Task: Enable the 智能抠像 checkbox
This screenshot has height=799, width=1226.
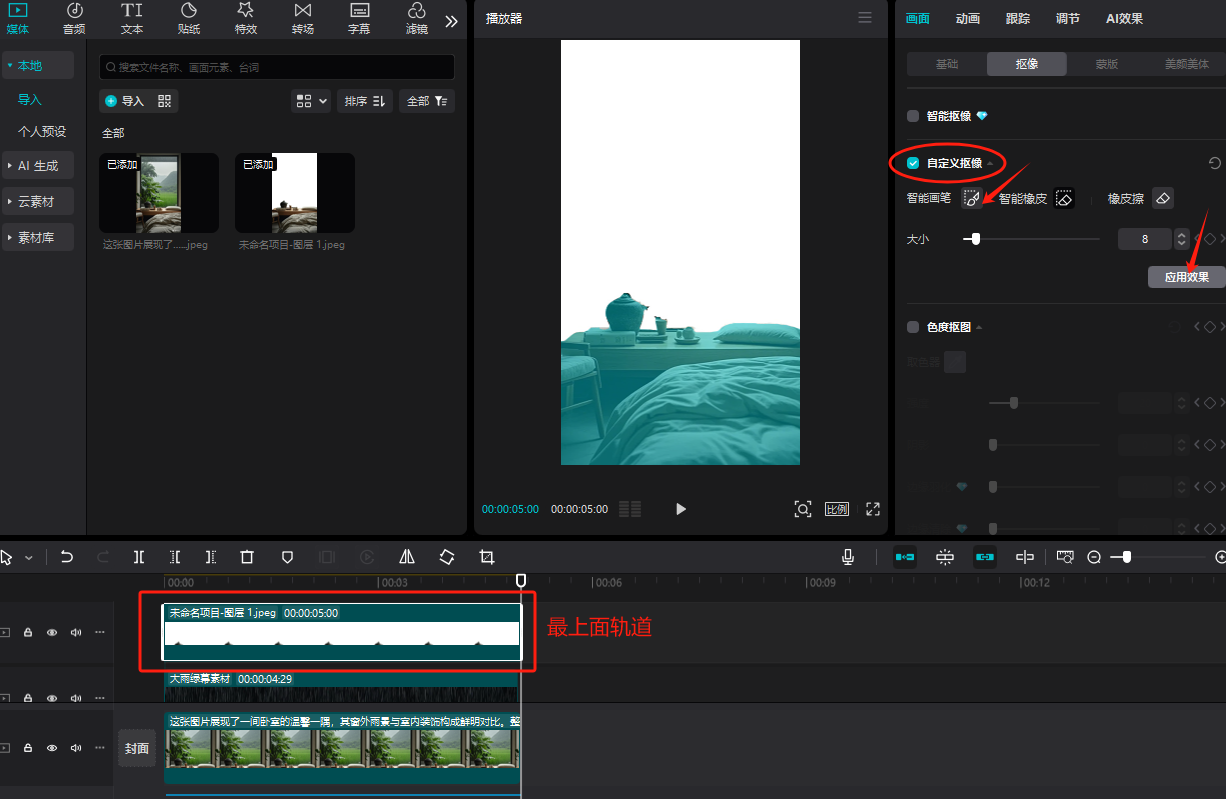Action: 913,116
